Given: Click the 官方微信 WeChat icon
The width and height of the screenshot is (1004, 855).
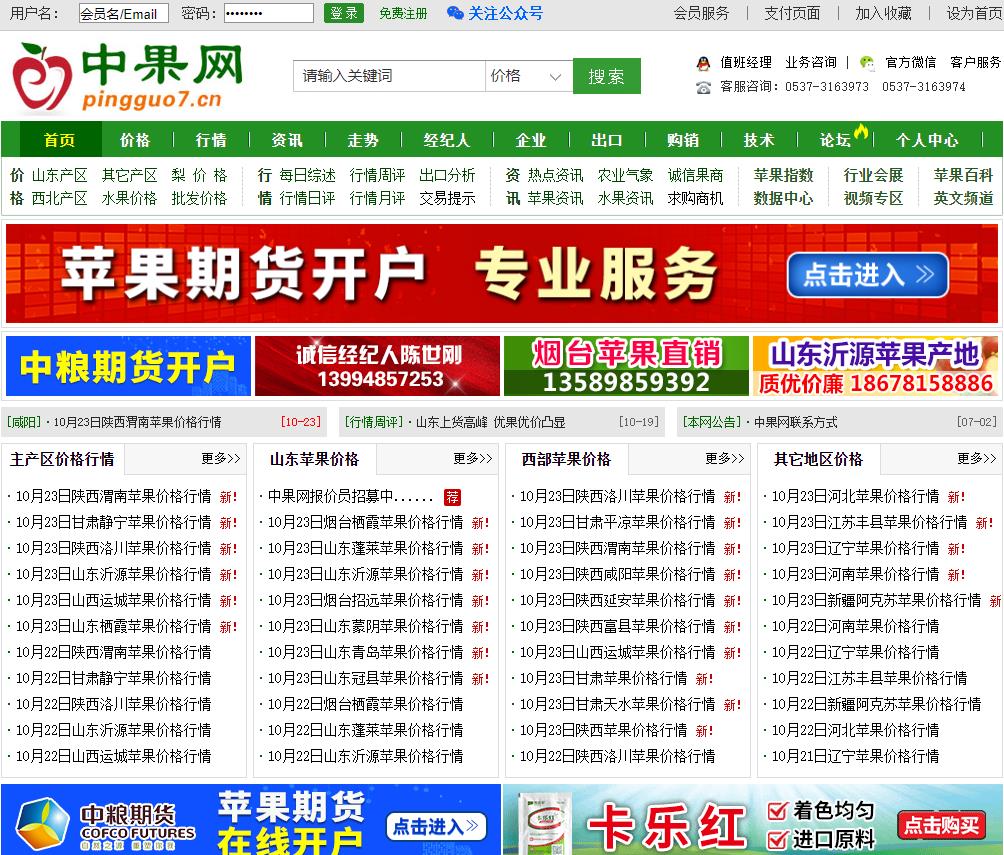Looking at the screenshot, I should tap(867, 62).
